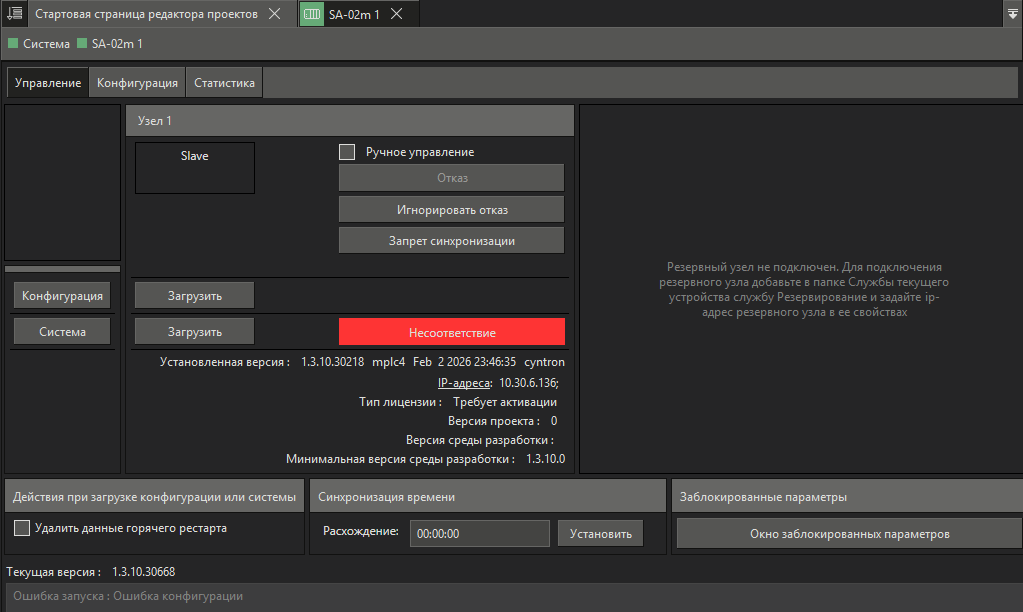
Task: Click the Ошибка запуска status message
Action: point(128,596)
